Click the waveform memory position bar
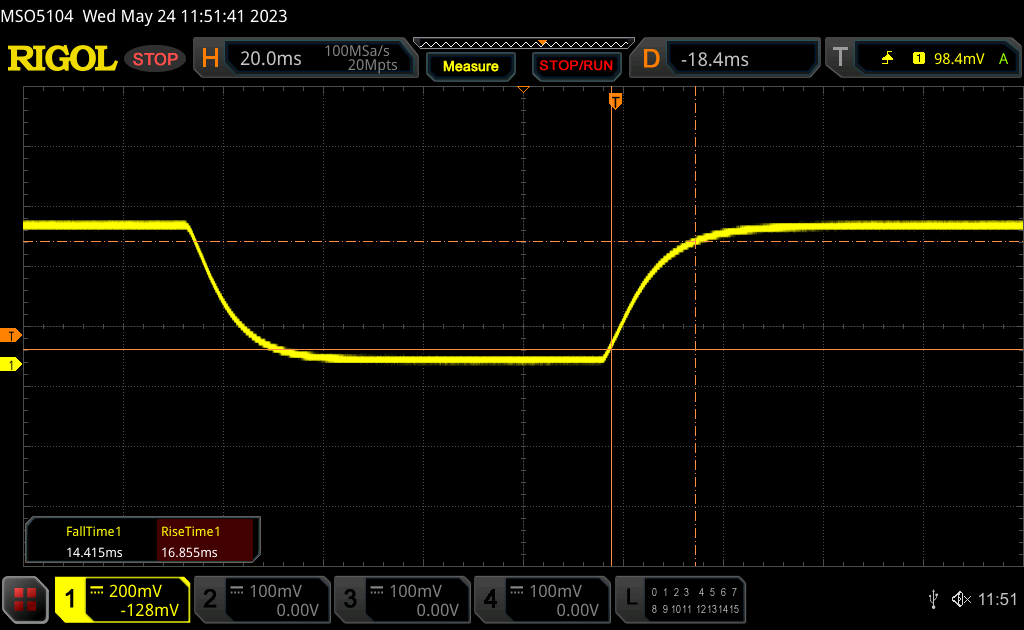Viewport: 1024px width, 630px height. point(523,44)
